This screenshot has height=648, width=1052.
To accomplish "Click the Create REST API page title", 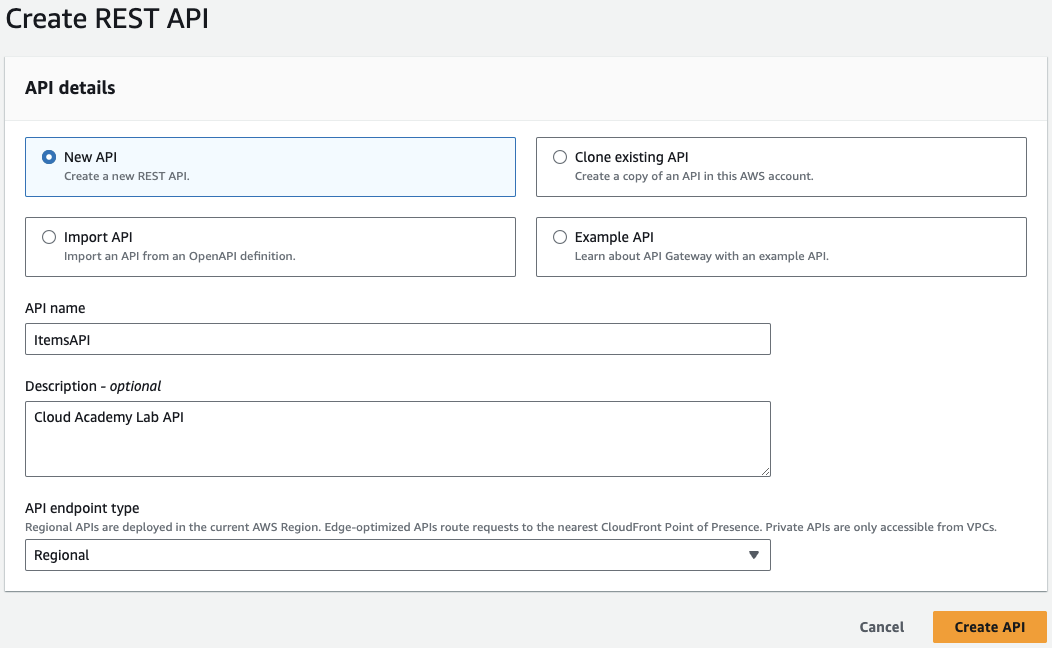I will coord(106,18).
